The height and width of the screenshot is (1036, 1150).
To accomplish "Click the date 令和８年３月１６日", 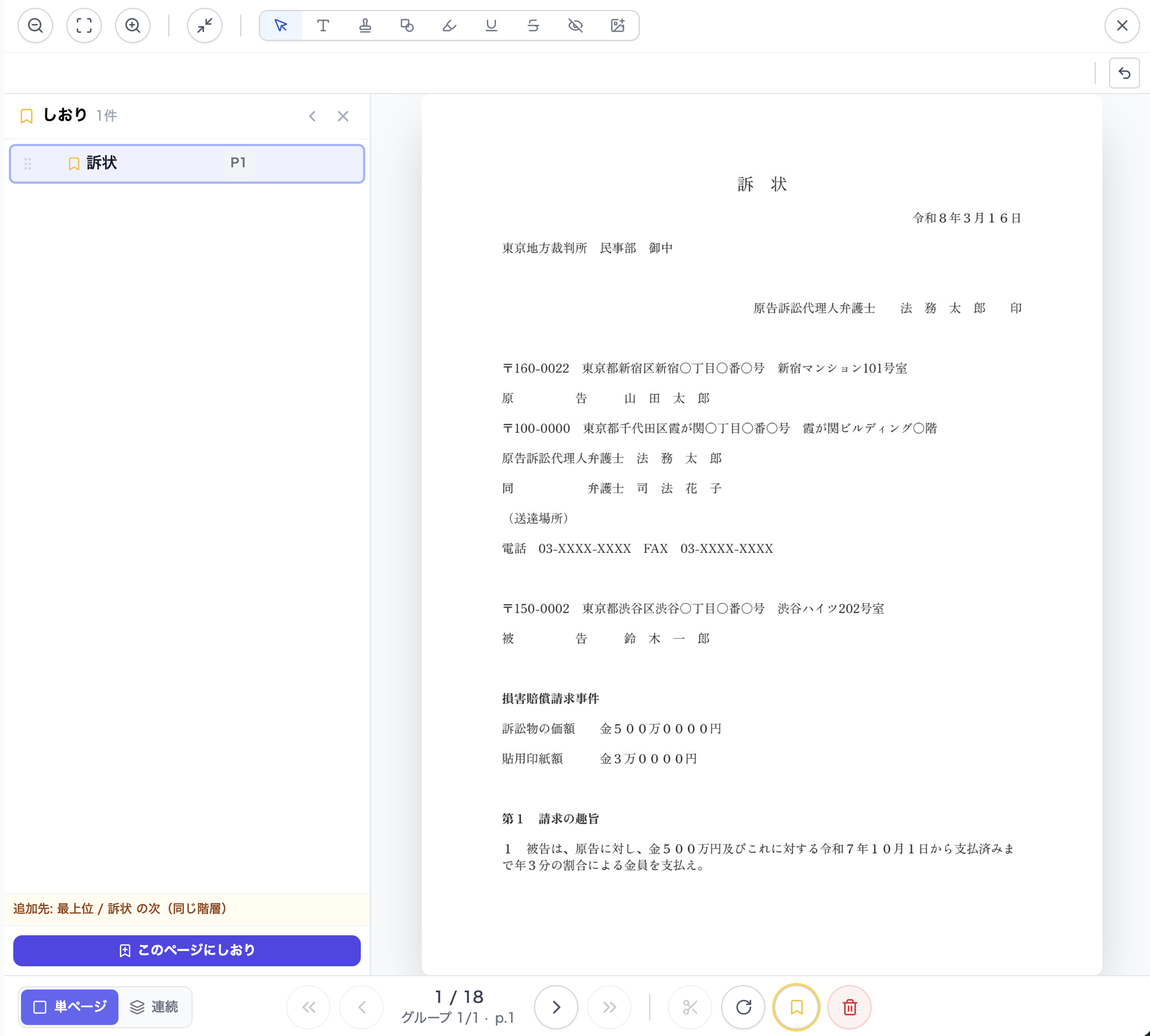I will click(x=967, y=218).
